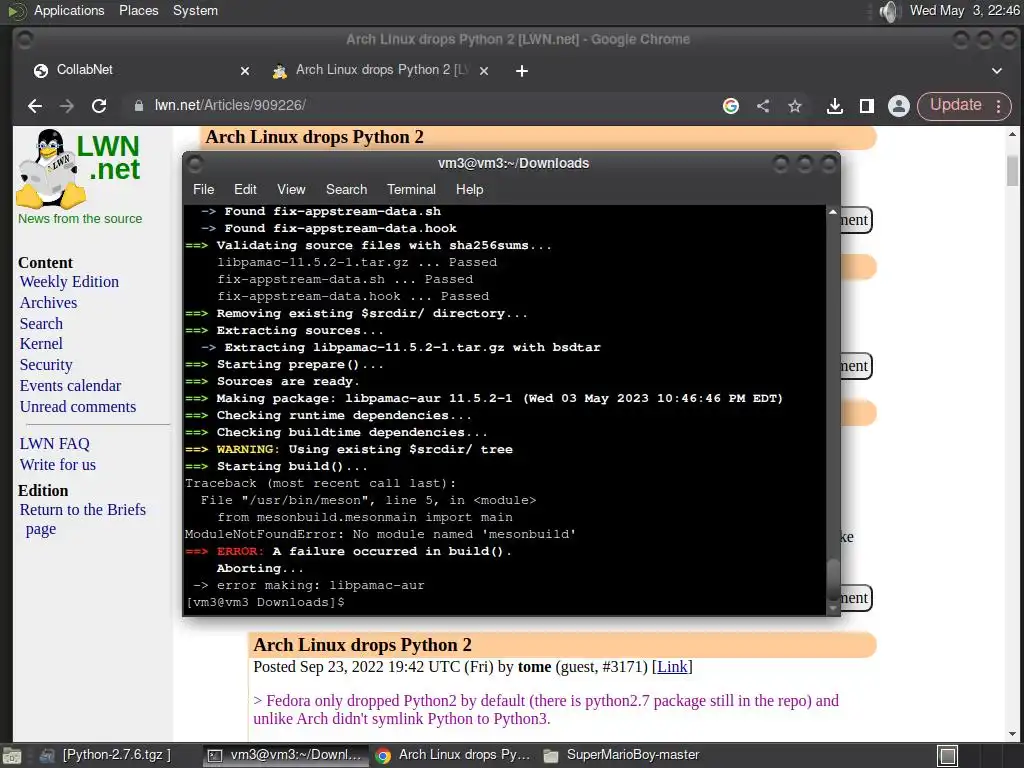Image resolution: width=1024 pixels, height=768 pixels.
Task: Open a new Chrome tab
Action: (x=522, y=71)
